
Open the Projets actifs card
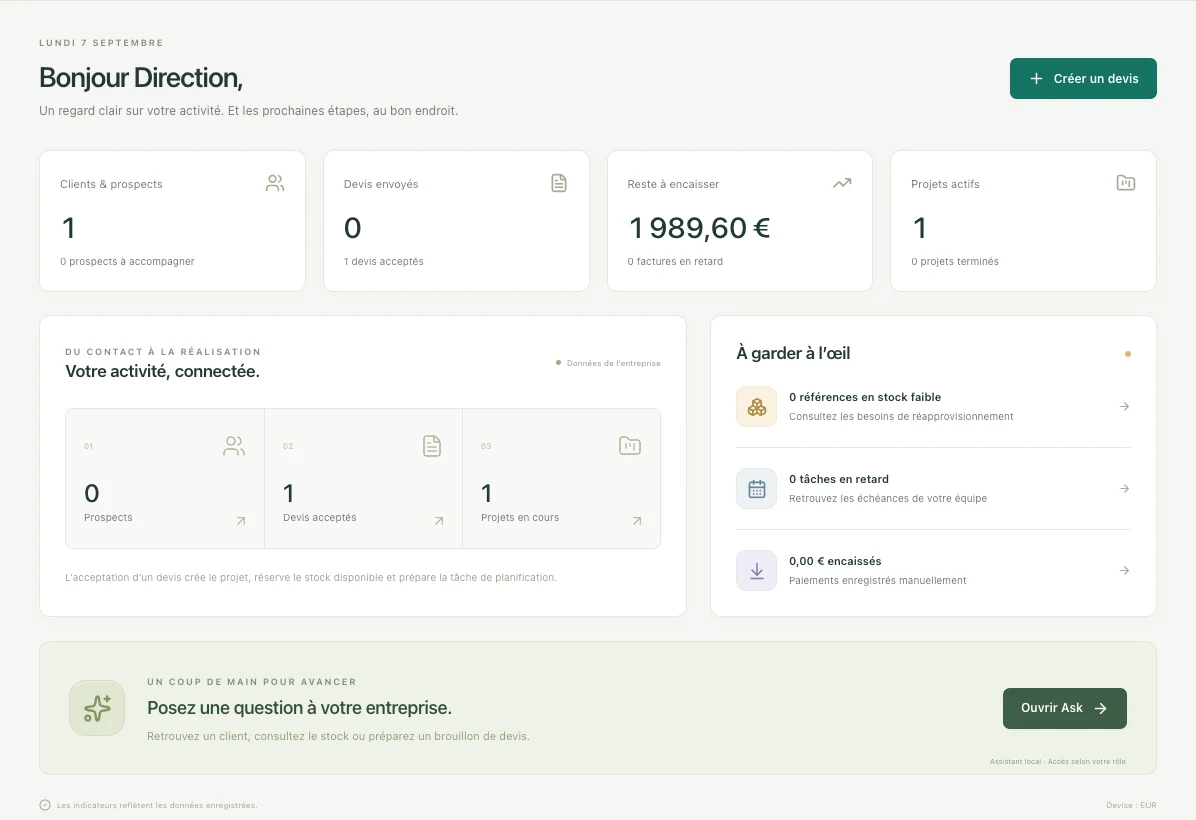point(1023,220)
